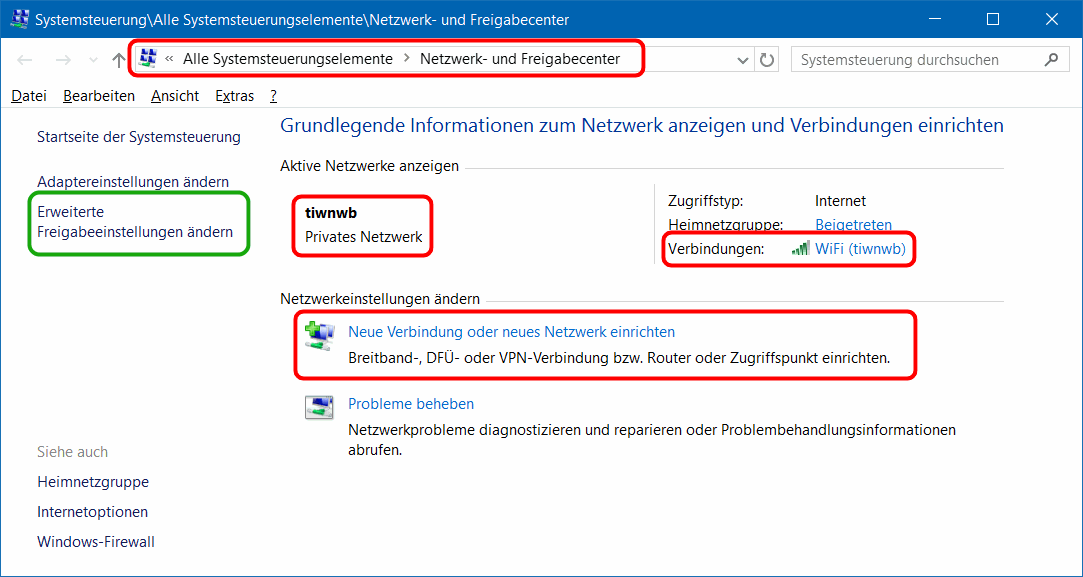Open the Ansicht menu
This screenshot has width=1083, height=577.
tap(175, 96)
